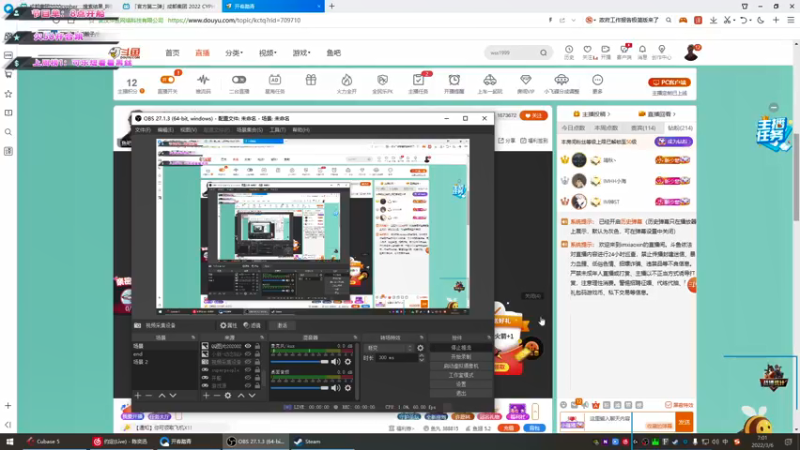Open 火力全开 flame icon in Douyu toolbar

point(346,84)
